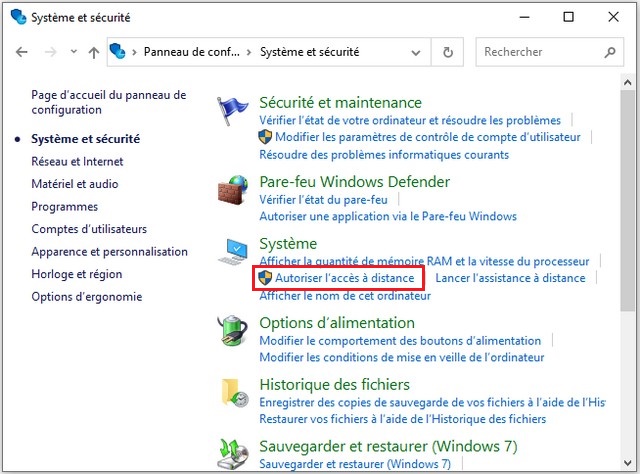Click Lancer l'assistance à distance
Viewport: 640px width, 474px height.
click(x=510, y=278)
